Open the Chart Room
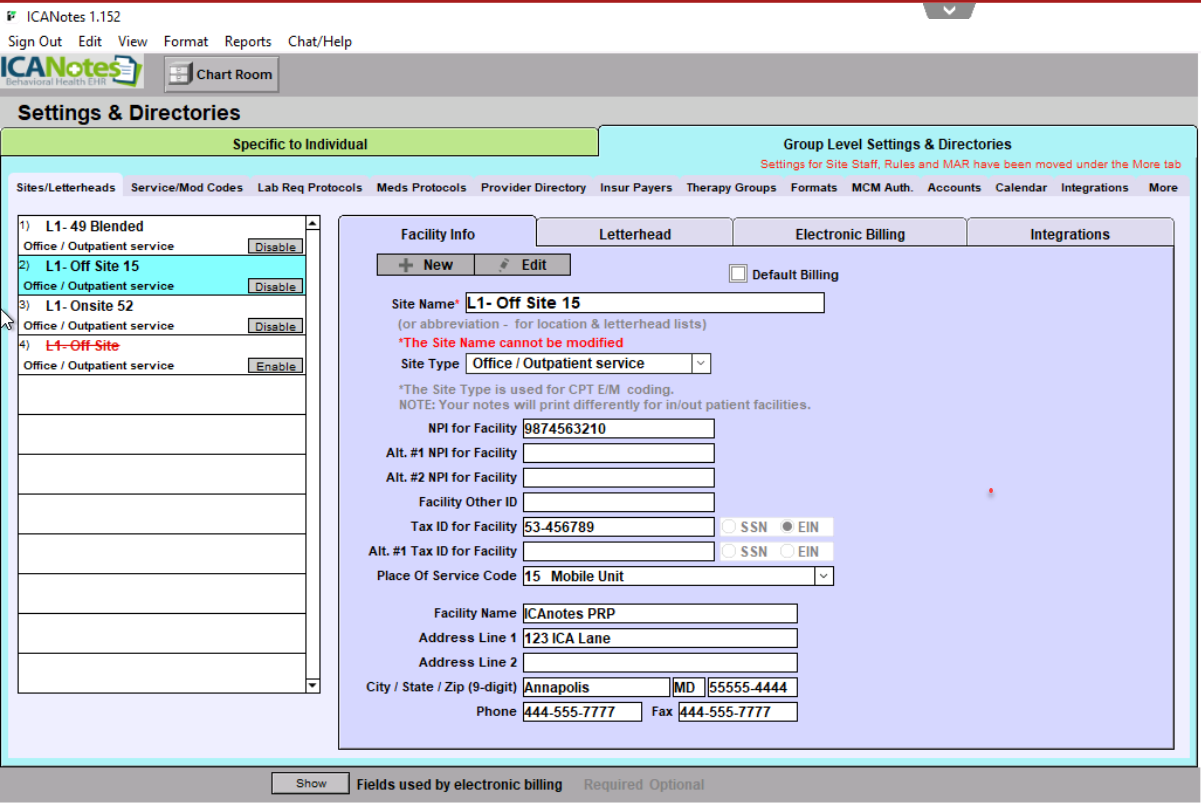Viewport: 1201px width, 803px height. pos(222,74)
